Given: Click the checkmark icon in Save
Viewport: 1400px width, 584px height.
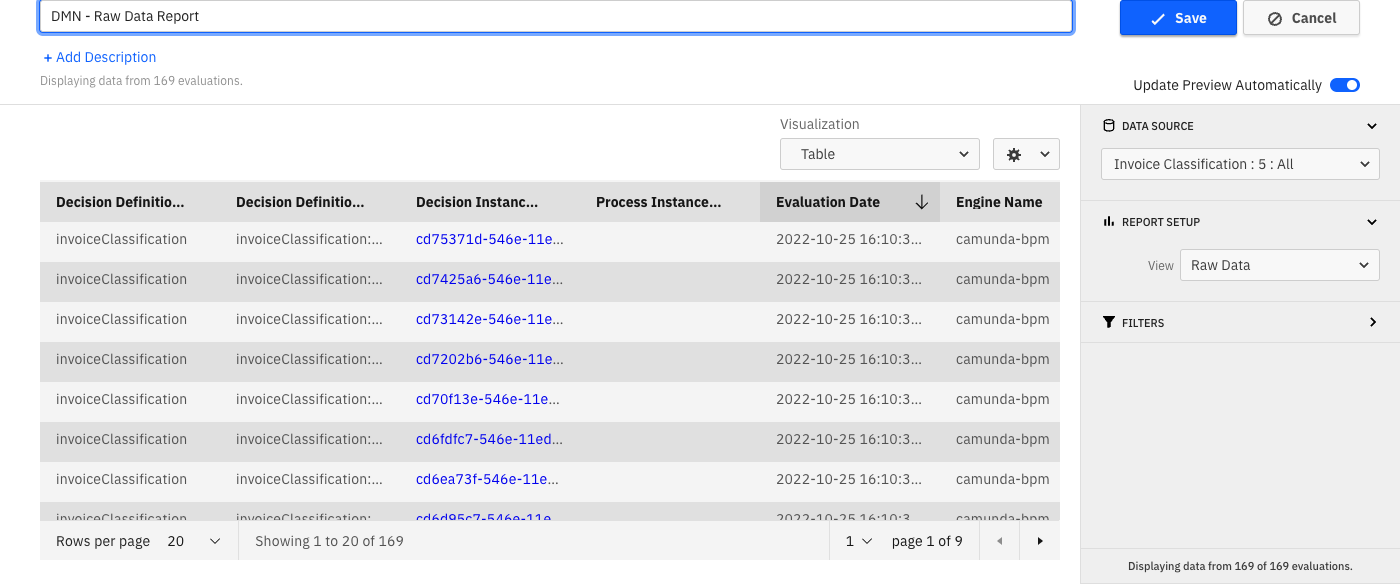Looking at the screenshot, I should (x=1158, y=18).
